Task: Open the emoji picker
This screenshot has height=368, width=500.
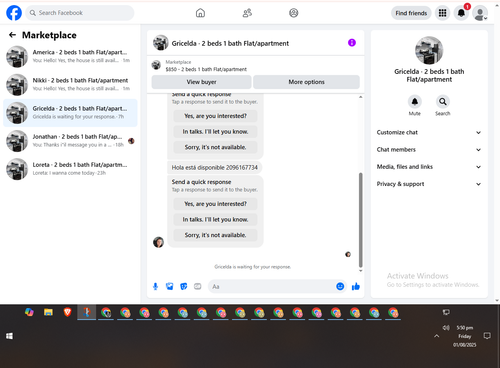Action: click(340, 286)
